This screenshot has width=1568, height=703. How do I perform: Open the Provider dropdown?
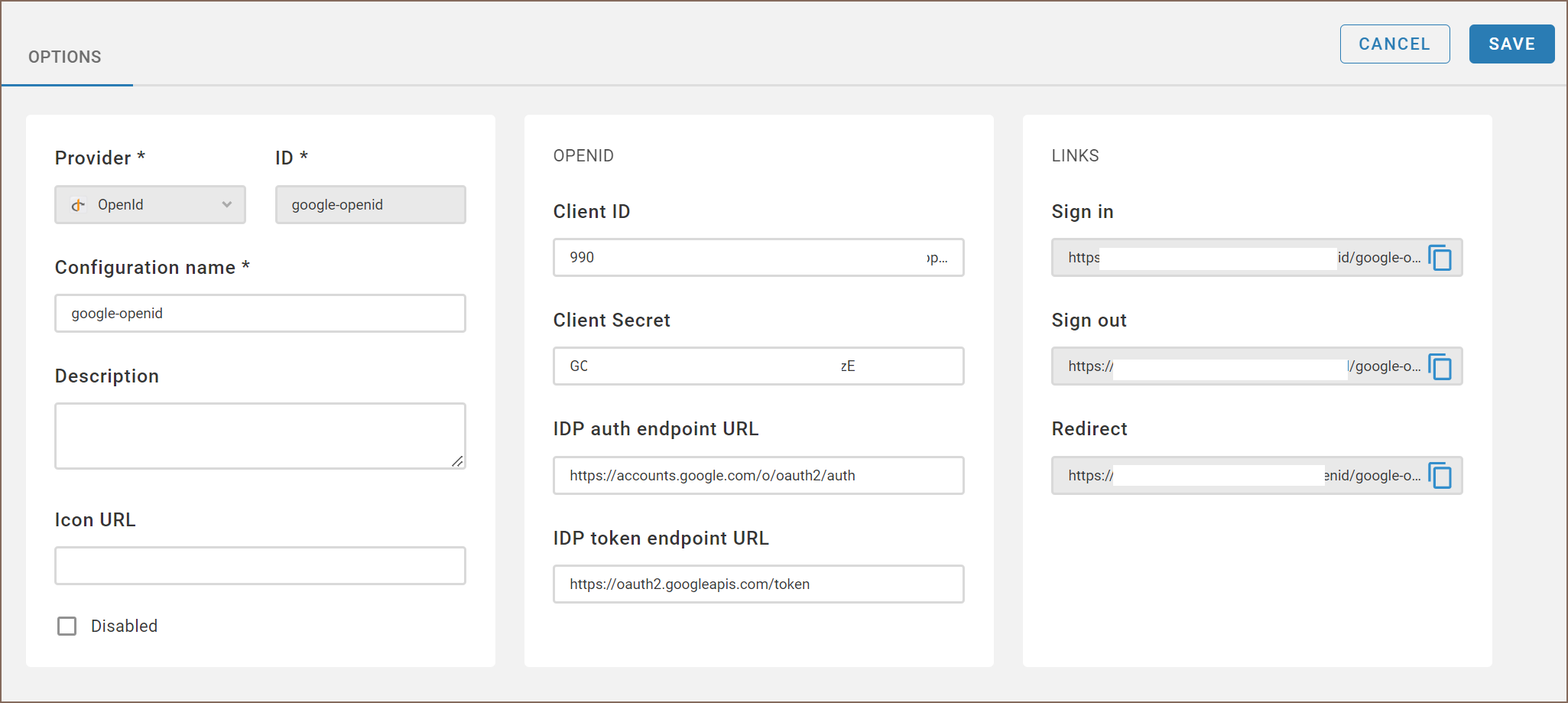pyautogui.click(x=150, y=205)
